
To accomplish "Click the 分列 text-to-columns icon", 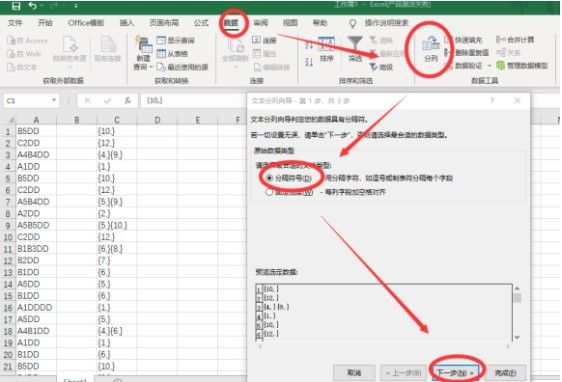I will click(x=430, y=44).
